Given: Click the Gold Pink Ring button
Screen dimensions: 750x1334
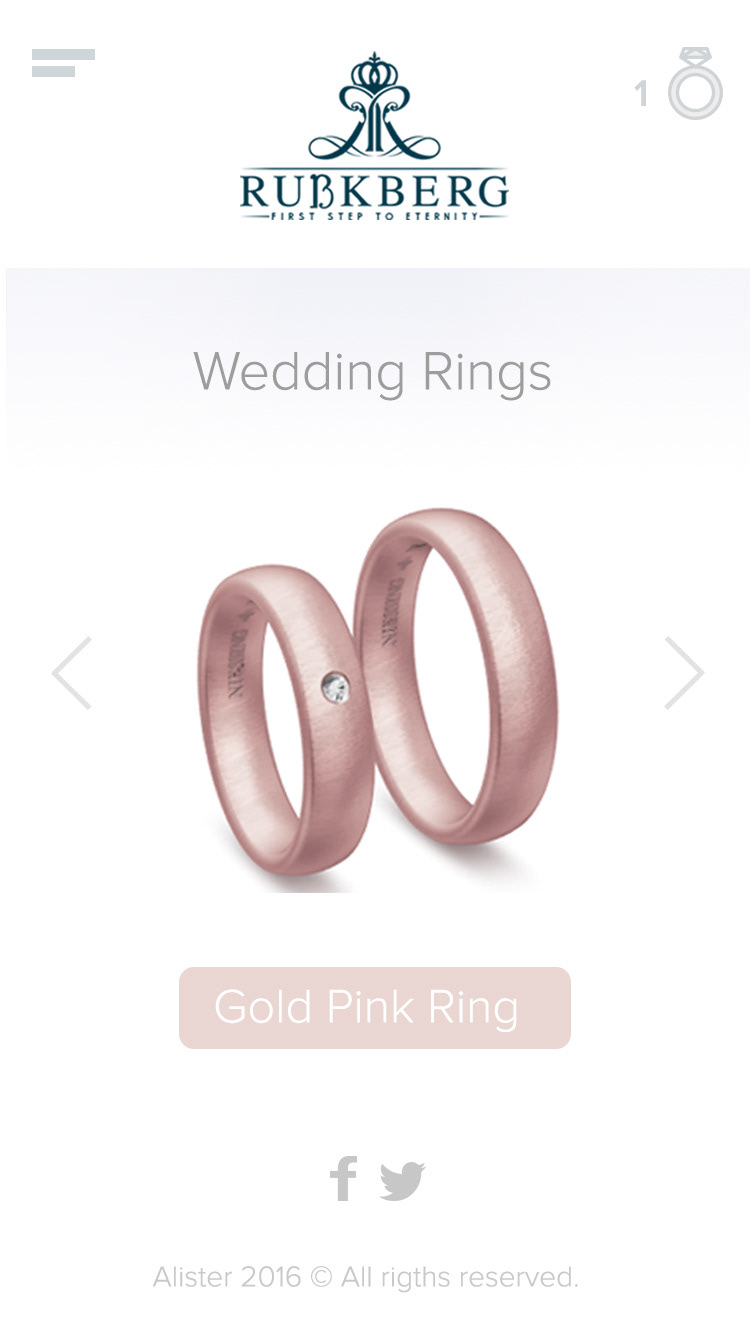Looking at the screenshot, I should coord(375,1008).
